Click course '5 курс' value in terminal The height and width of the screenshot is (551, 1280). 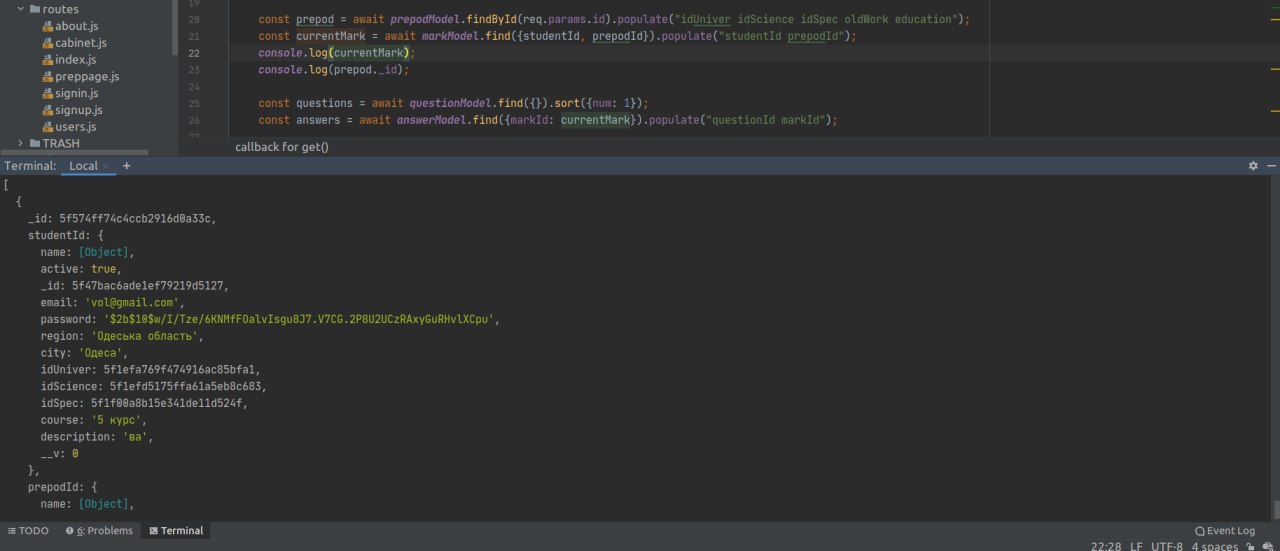point(116,420)
